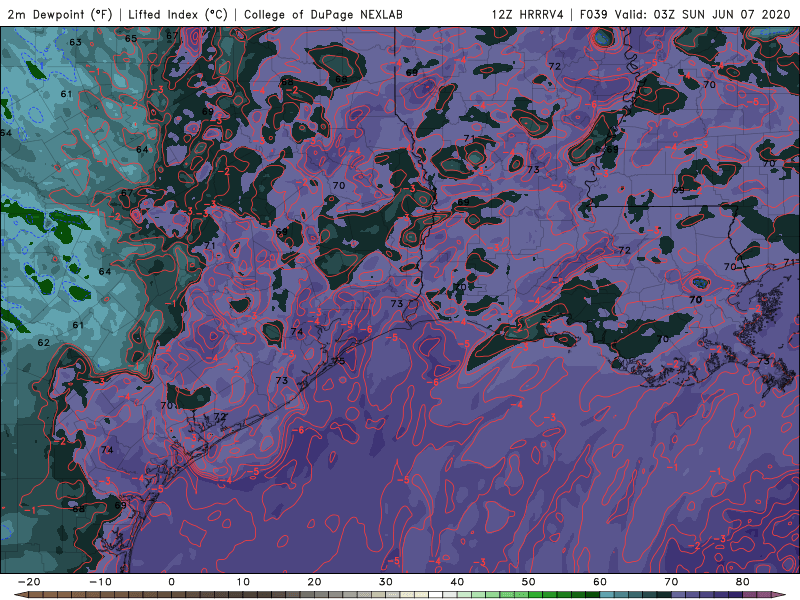
Task: Click the '10' color scale label
Action: click(243, 582)
